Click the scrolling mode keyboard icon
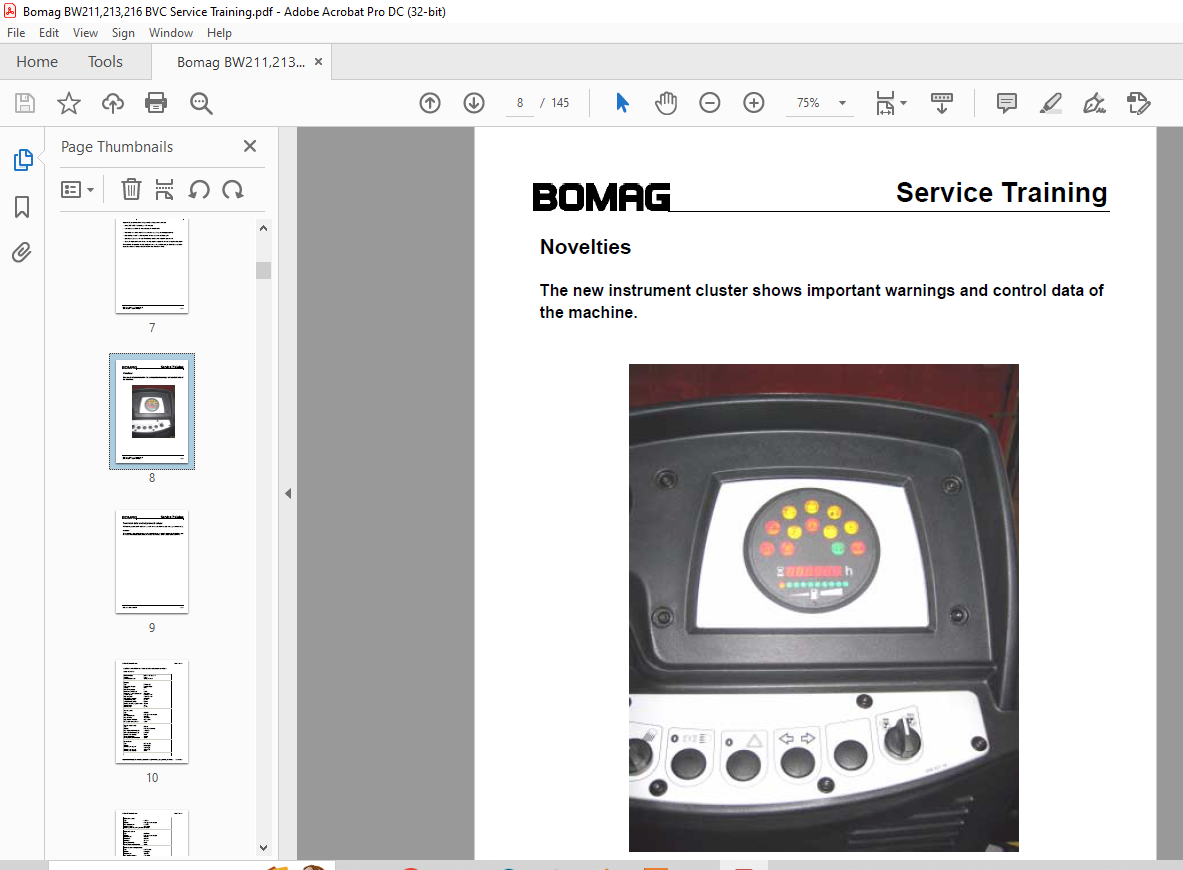The height and width of the screenshot is (870, 1183). (942, 103)
